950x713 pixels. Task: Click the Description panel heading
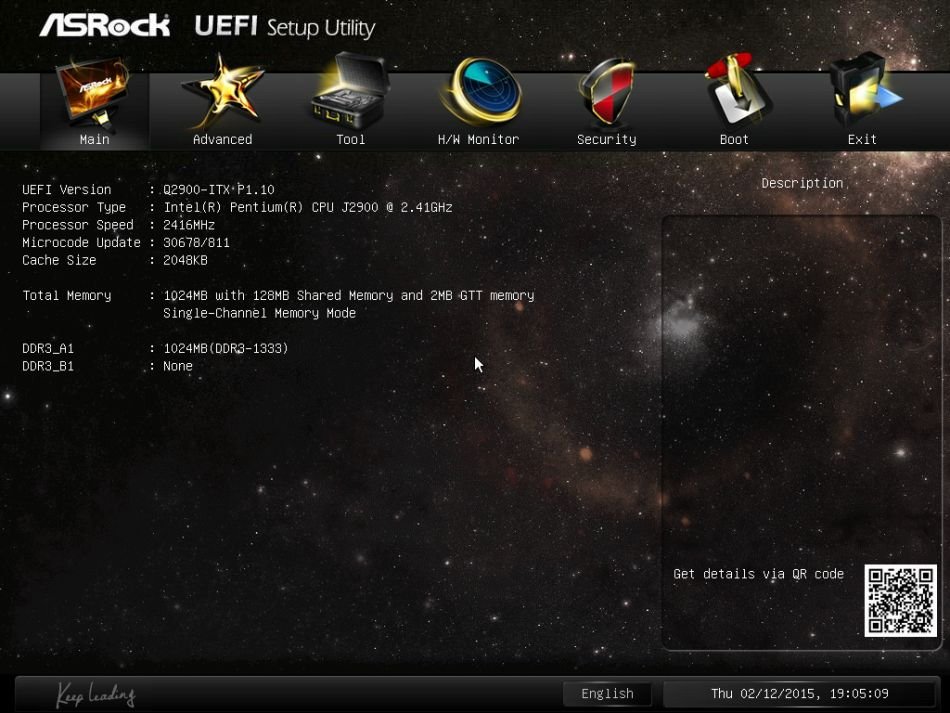point(802,183)
